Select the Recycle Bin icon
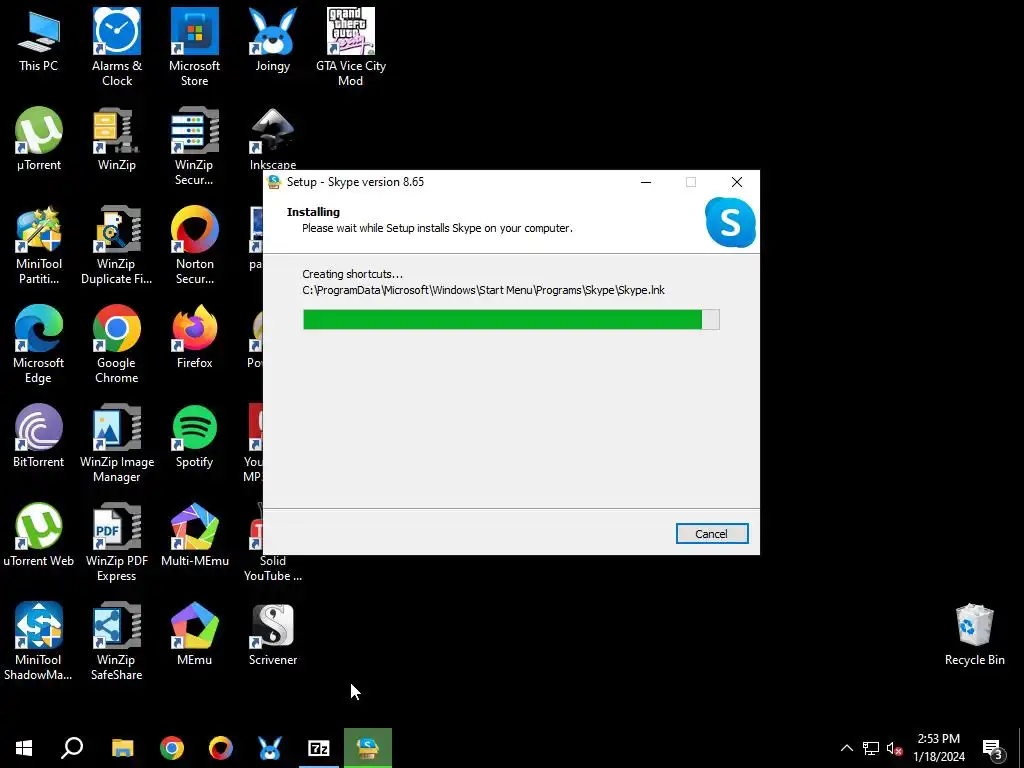1024x768 pixels. (974, 634)
